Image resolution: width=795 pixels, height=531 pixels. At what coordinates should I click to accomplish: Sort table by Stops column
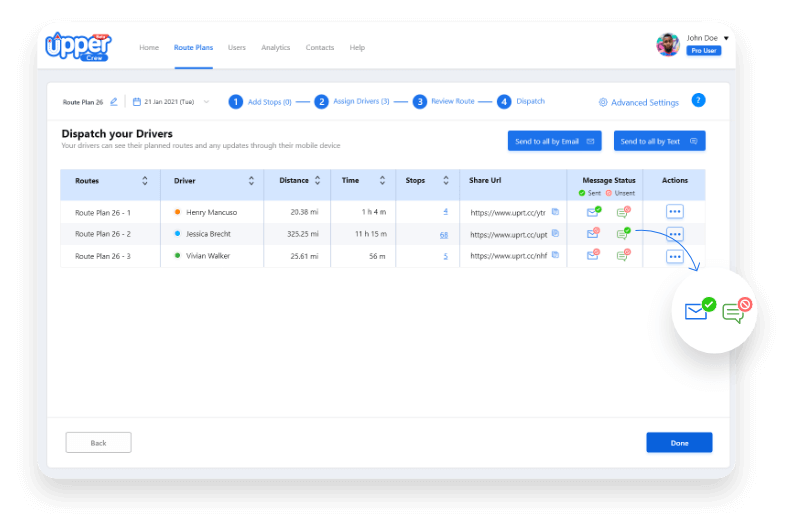(446, 180)
